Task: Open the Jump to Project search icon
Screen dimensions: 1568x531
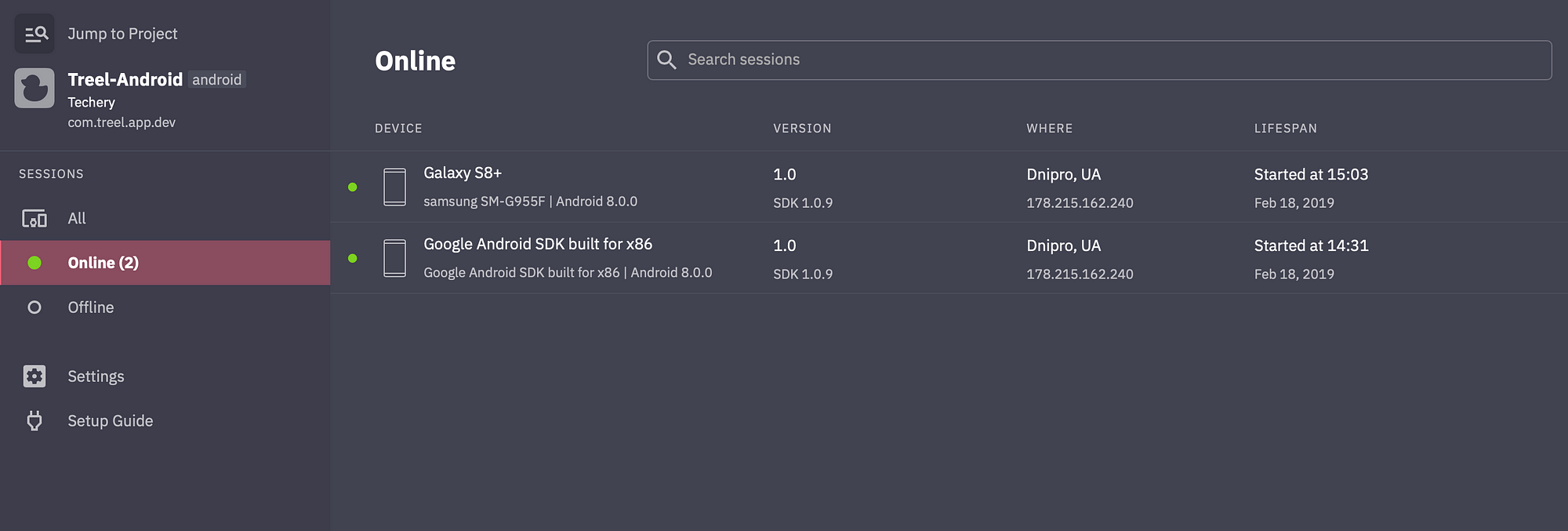Action: (34, 34)
